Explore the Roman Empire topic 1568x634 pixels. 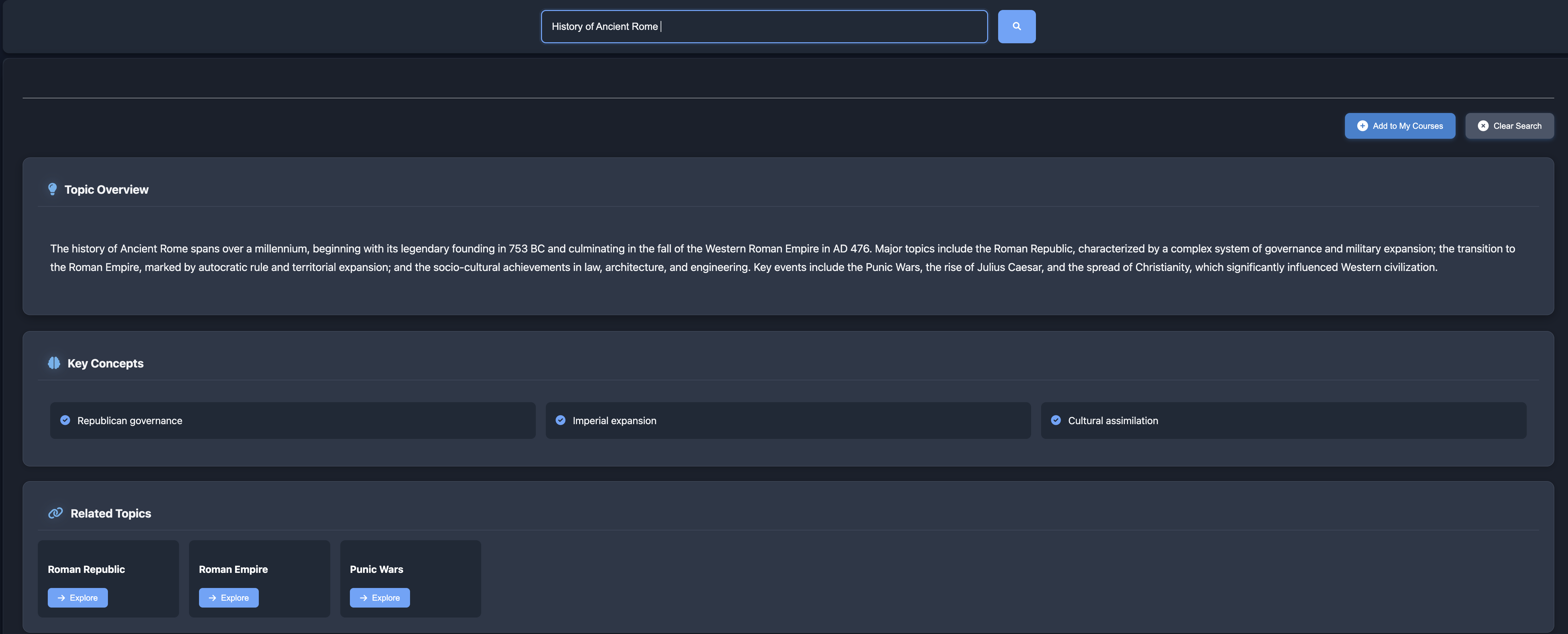(228, 598)
